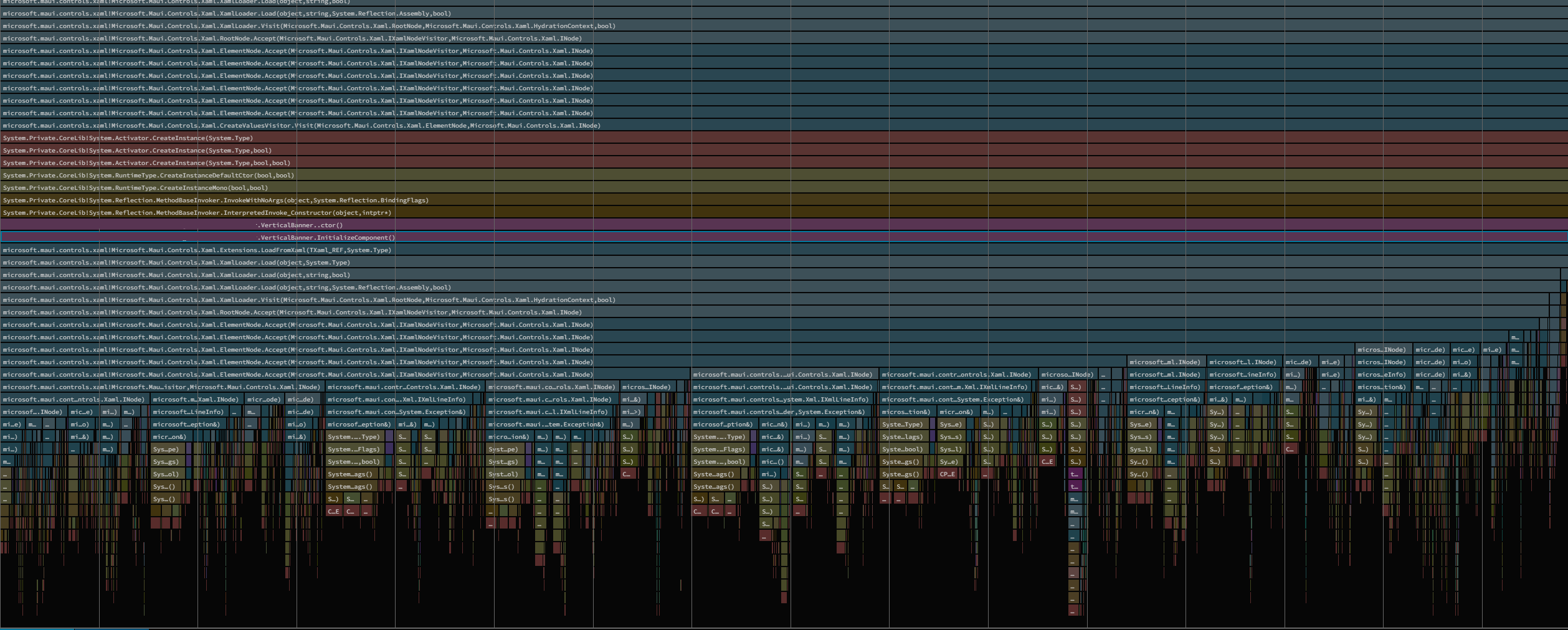The image size is (1568, 630).
Task: Click the highlighted VerticalBanner.InitializeComponent() frame
Action: click(x=784, y=237)
